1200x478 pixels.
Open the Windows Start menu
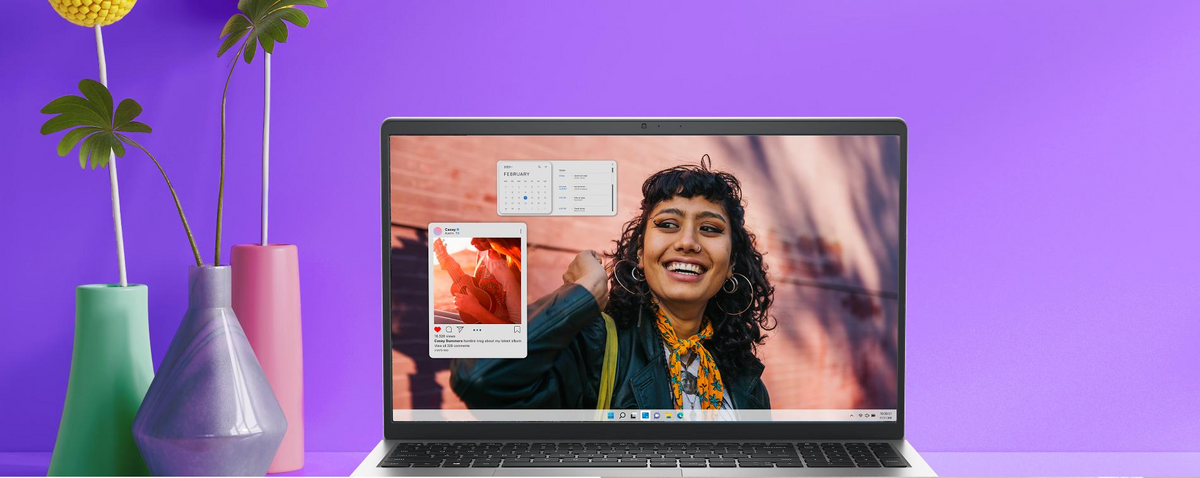click(x=610, y=415)
